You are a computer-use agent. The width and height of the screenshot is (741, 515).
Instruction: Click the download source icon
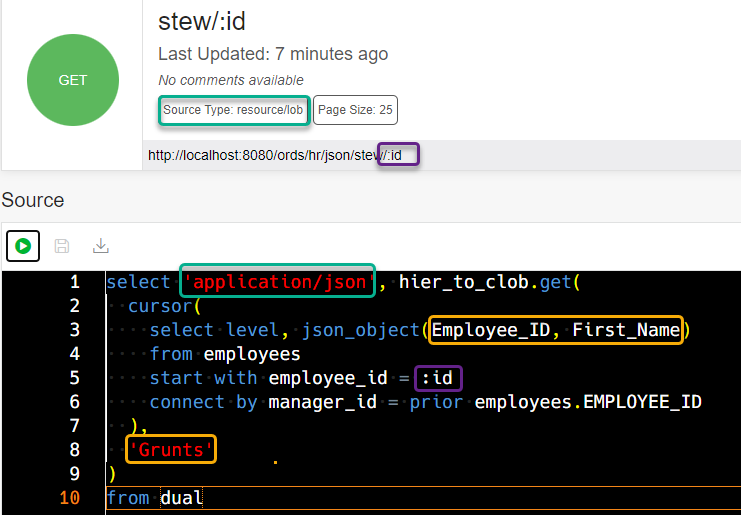(100, 246)
